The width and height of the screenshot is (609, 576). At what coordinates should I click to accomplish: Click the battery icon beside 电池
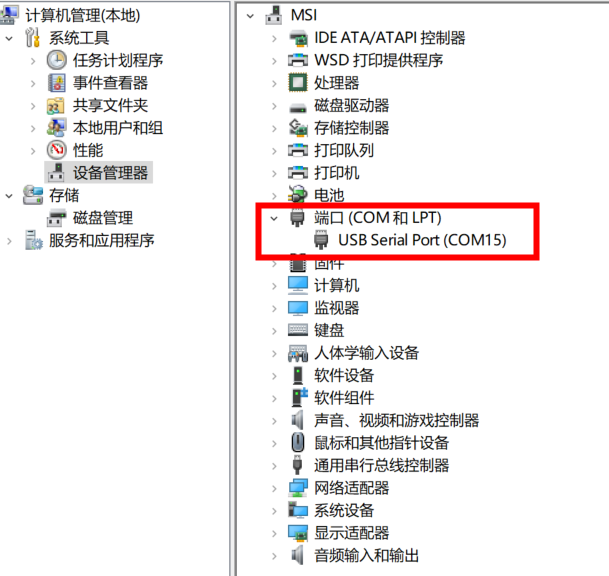click(x=298, y=194)
